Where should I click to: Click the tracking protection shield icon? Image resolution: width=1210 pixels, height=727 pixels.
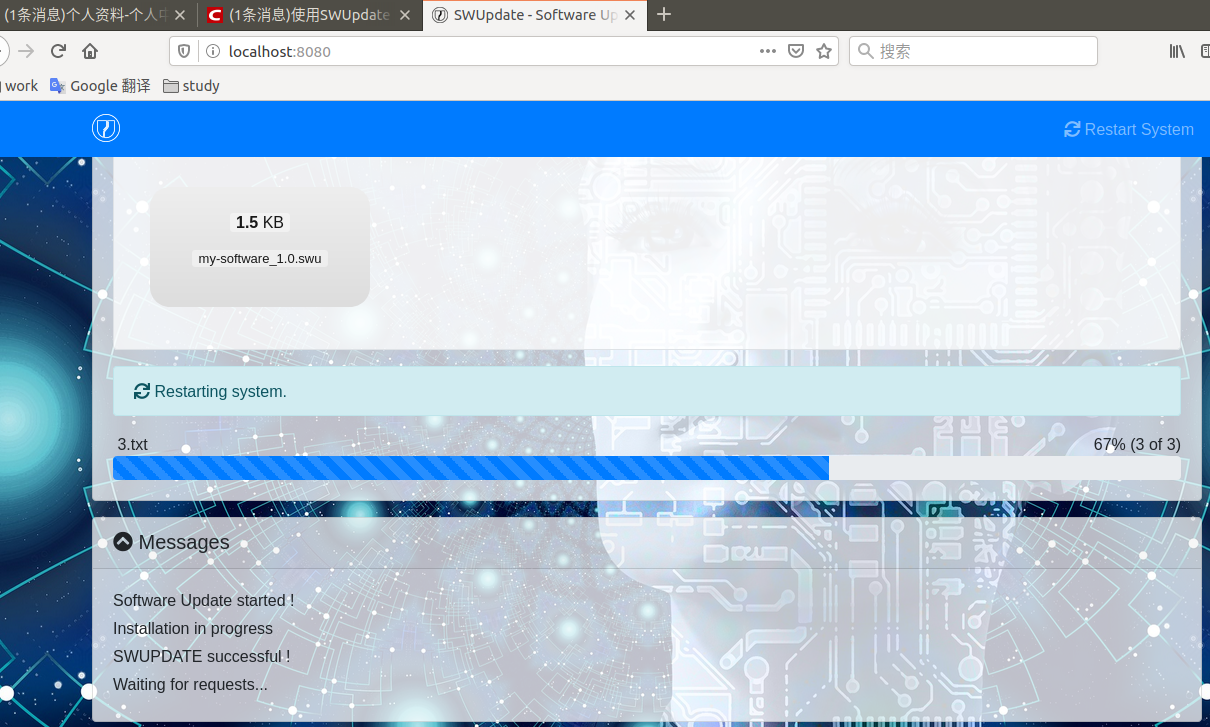[184, 51]
